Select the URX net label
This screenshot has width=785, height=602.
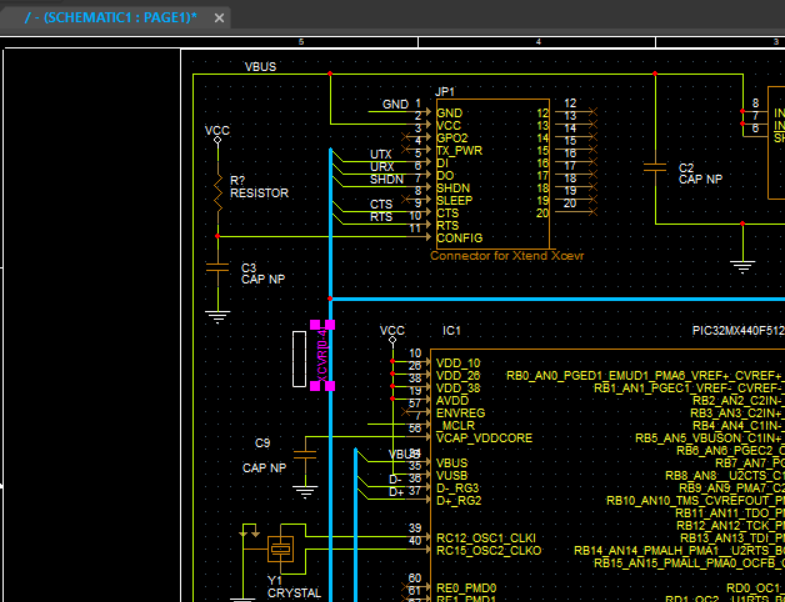(382, 167)
